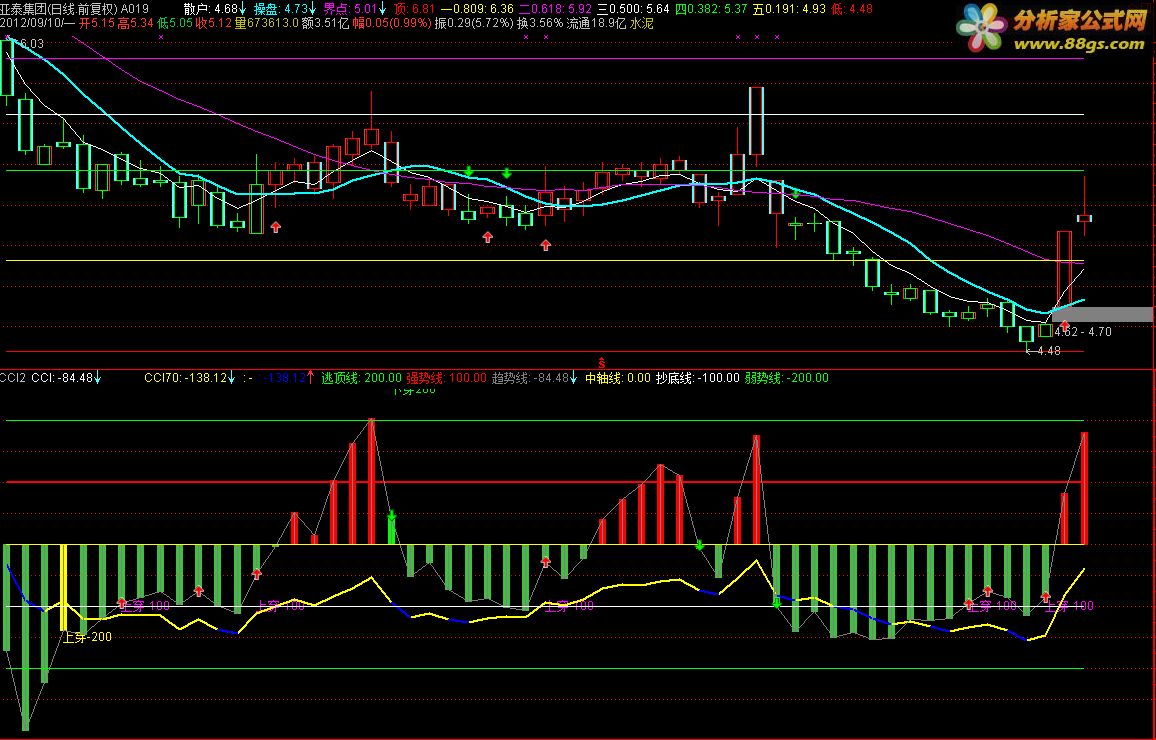Screen dimensions: 1156x740
Task: Click the down arrow after 散户 4.68
Action: pos(243,9)
